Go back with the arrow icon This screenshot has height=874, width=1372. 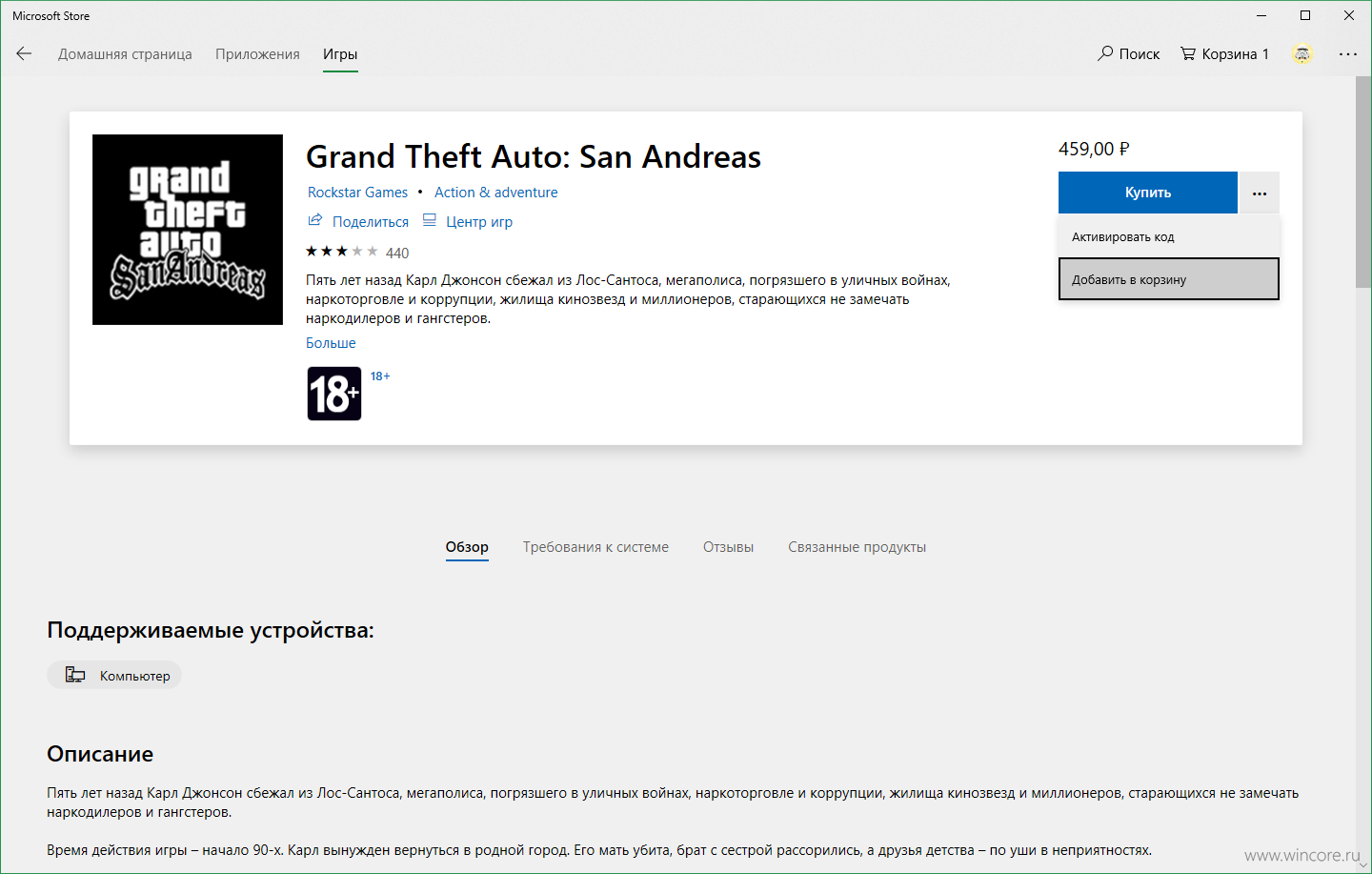pos(24,53)
